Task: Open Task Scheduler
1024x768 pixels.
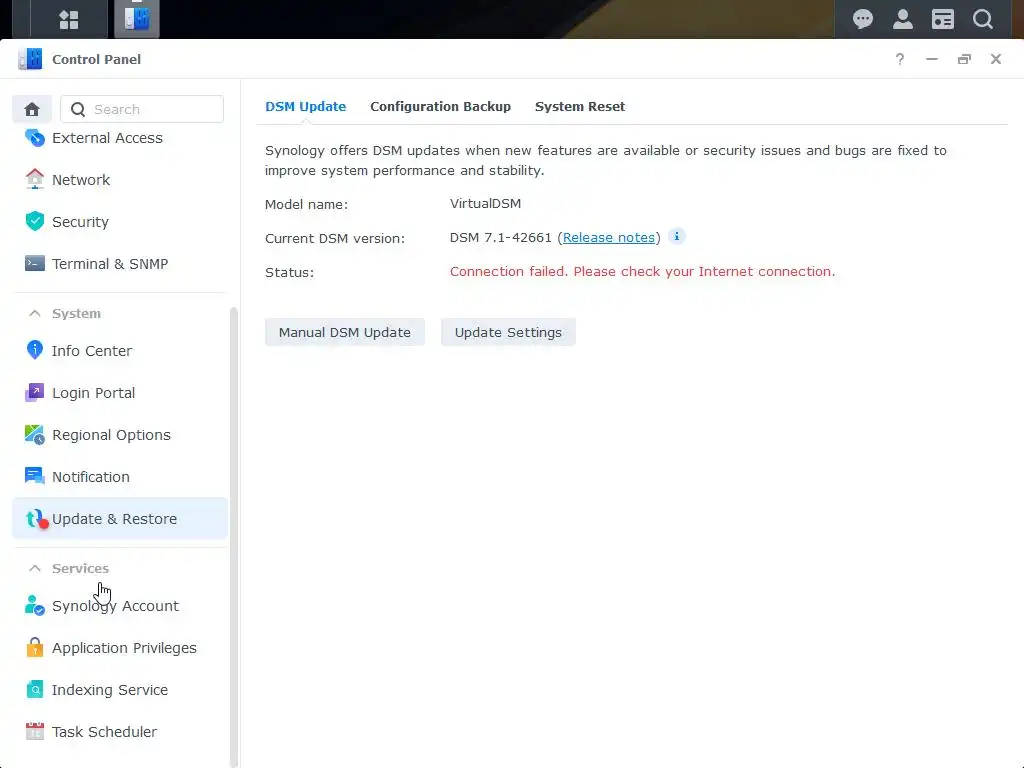Action: pos(120,731)
